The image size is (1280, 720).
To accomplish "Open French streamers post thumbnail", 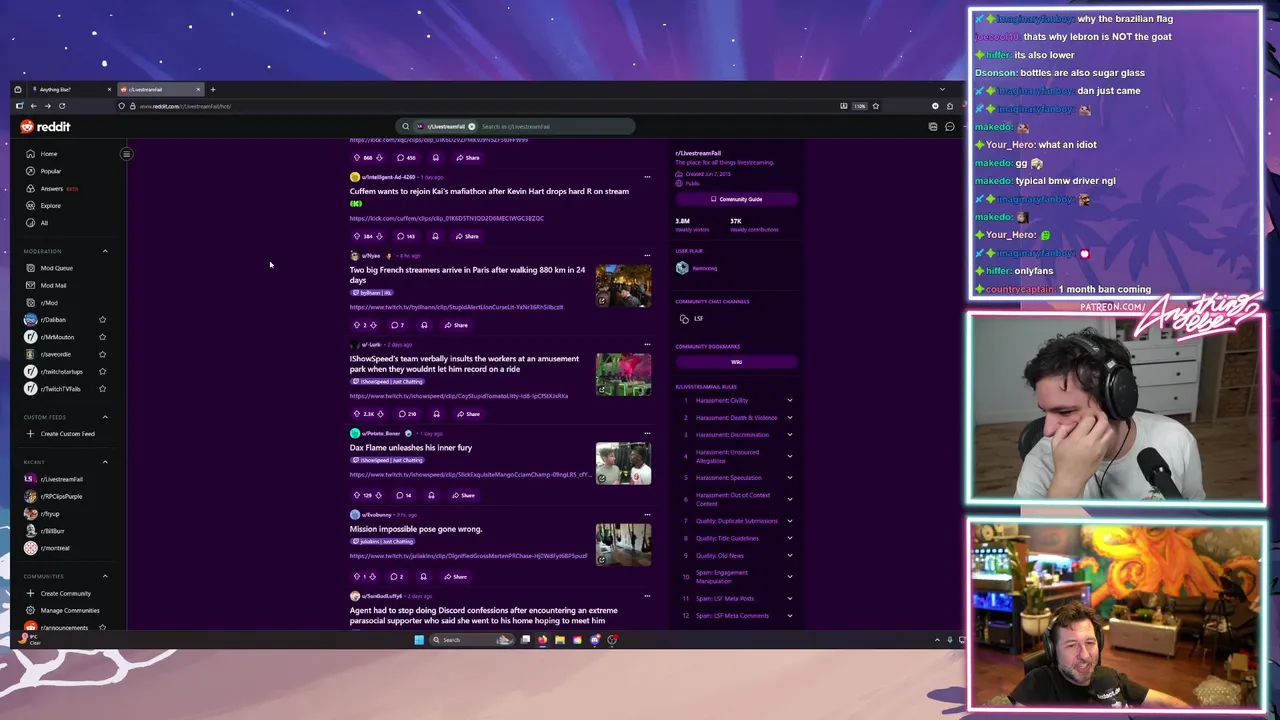I will pyautogui.click(x=623, y=285).
